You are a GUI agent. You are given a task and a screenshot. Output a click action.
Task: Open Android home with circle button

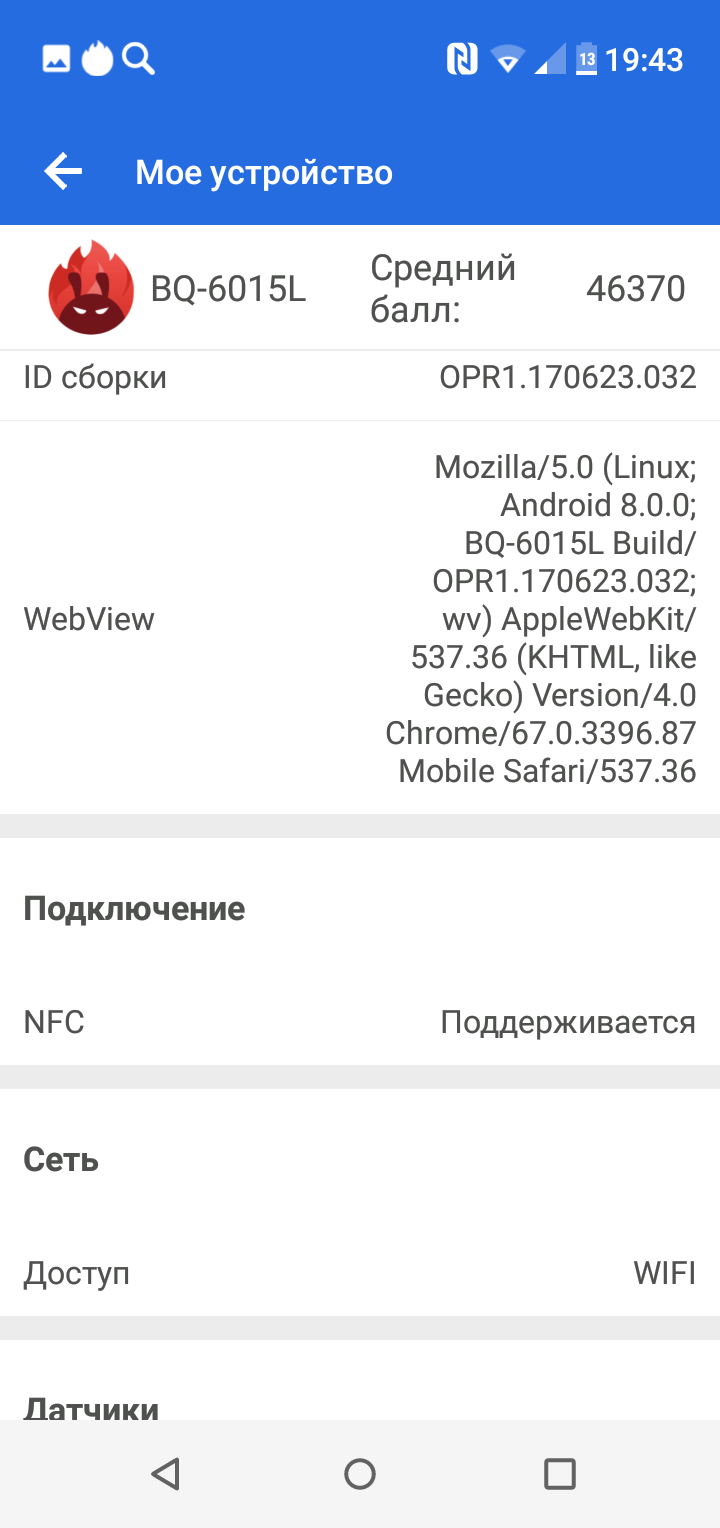coord(359,1473)
